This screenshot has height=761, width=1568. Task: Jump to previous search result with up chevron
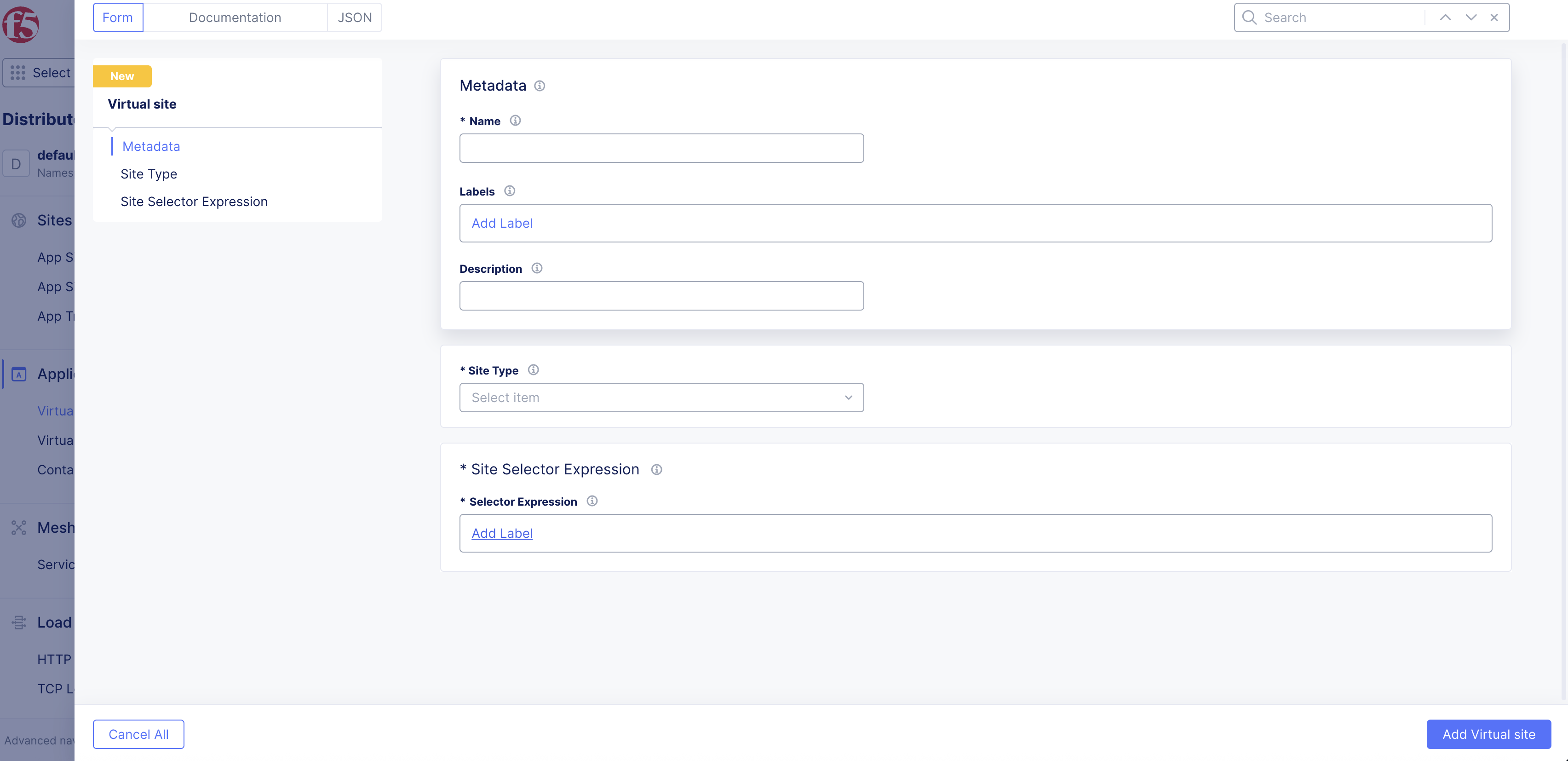[x=1446, y=17]
